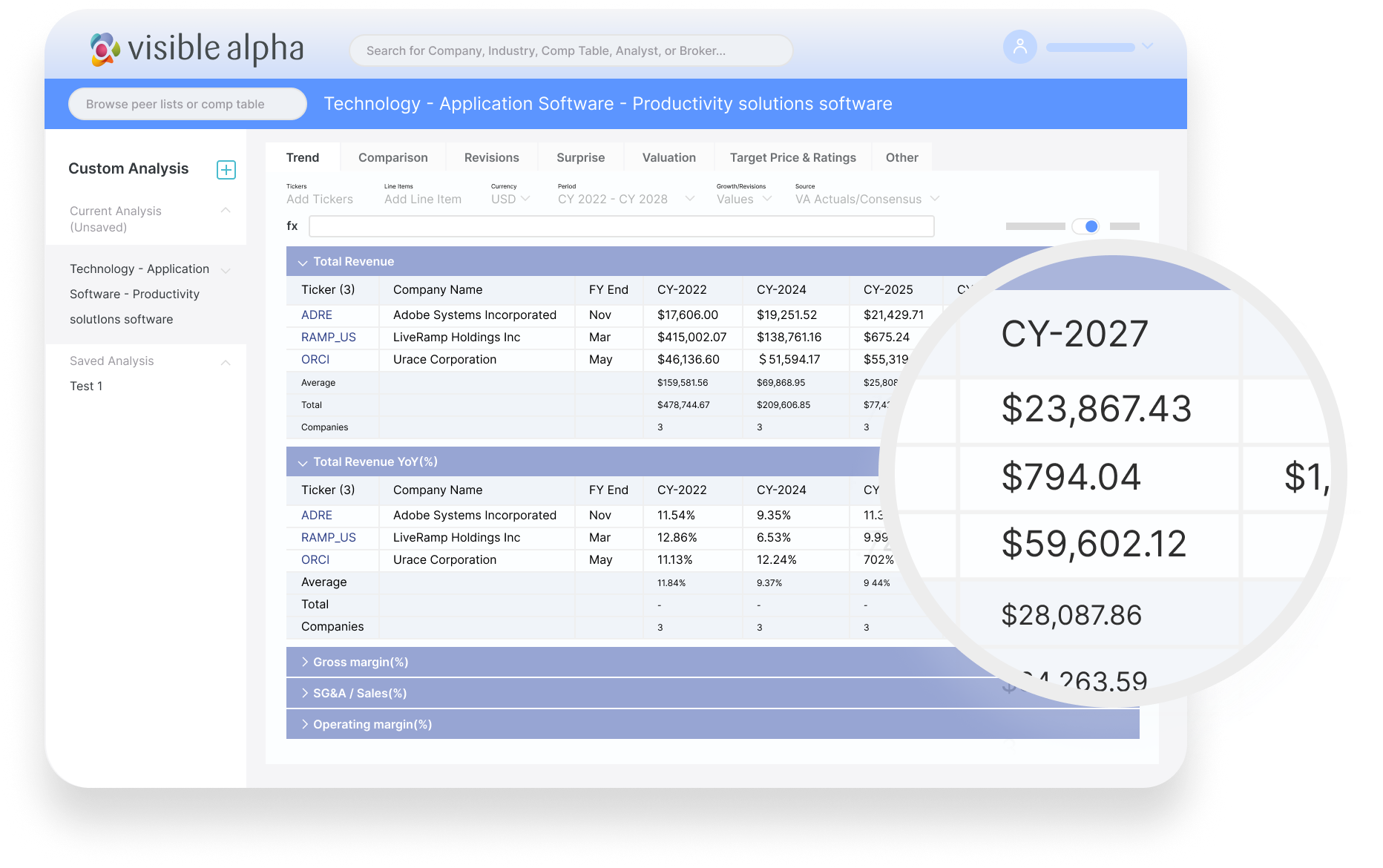The image size is (1383, 868).
Task: Click CY-2024 column header in Total Revenue table
Action: 781,289
